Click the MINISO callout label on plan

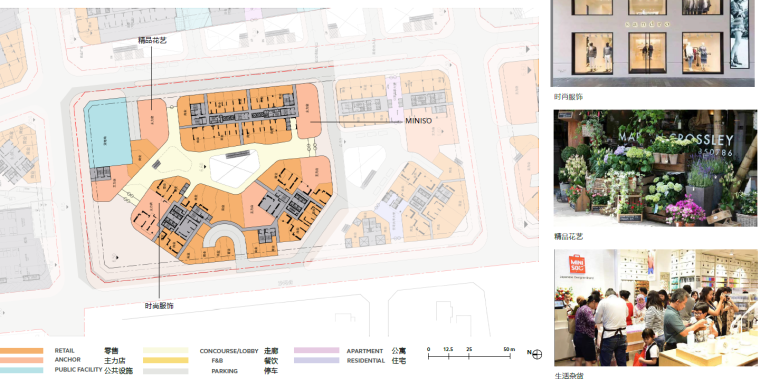tap(418, 121)
